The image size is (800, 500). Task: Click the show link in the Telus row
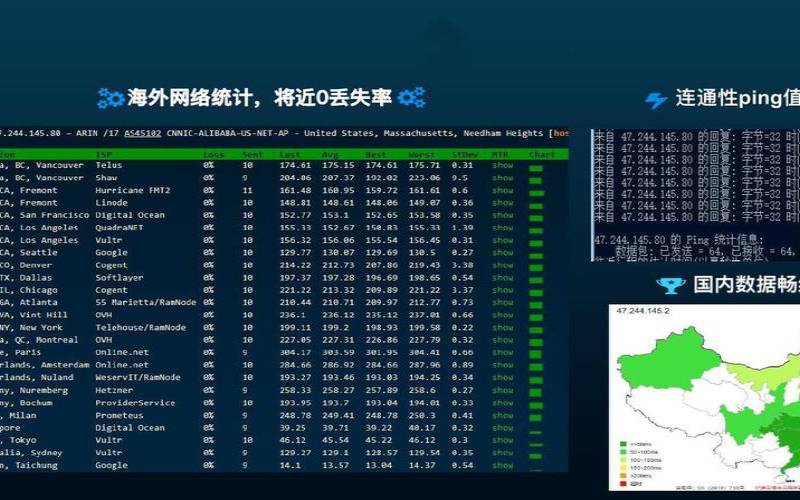click(x=503, y=165)
